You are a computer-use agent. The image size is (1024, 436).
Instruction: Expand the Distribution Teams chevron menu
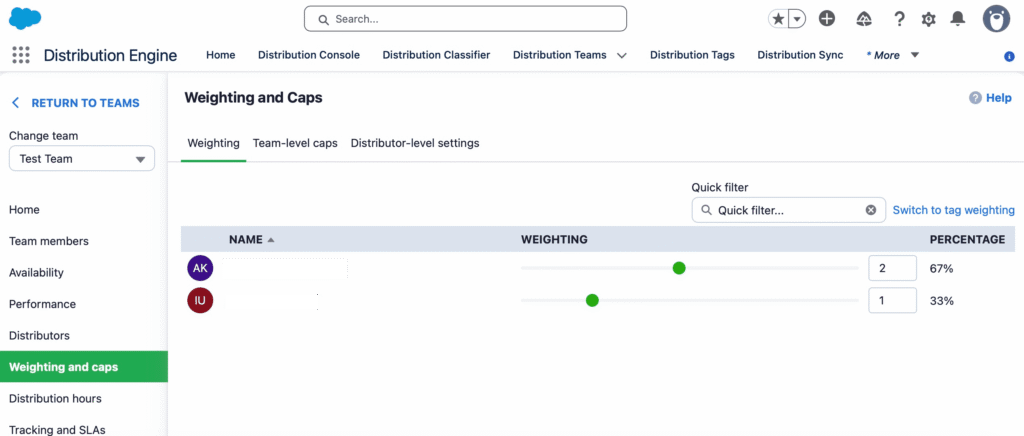click(x=621, y=55)
